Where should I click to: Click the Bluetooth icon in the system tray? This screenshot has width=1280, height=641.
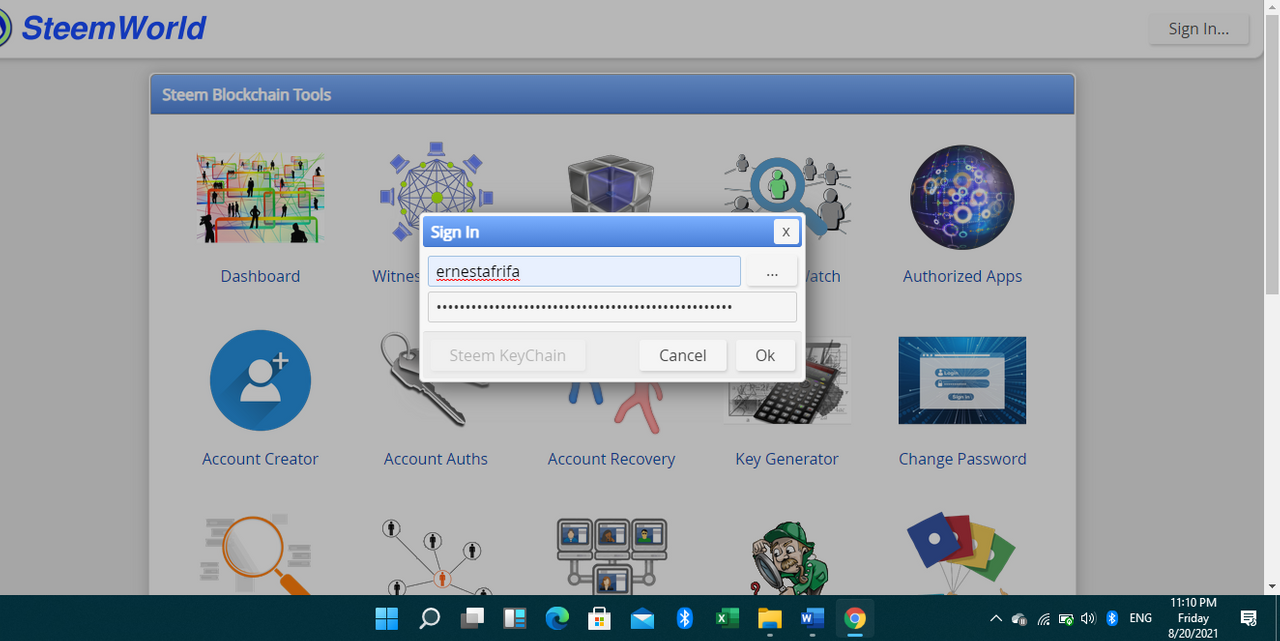(x=1112, y=619)
